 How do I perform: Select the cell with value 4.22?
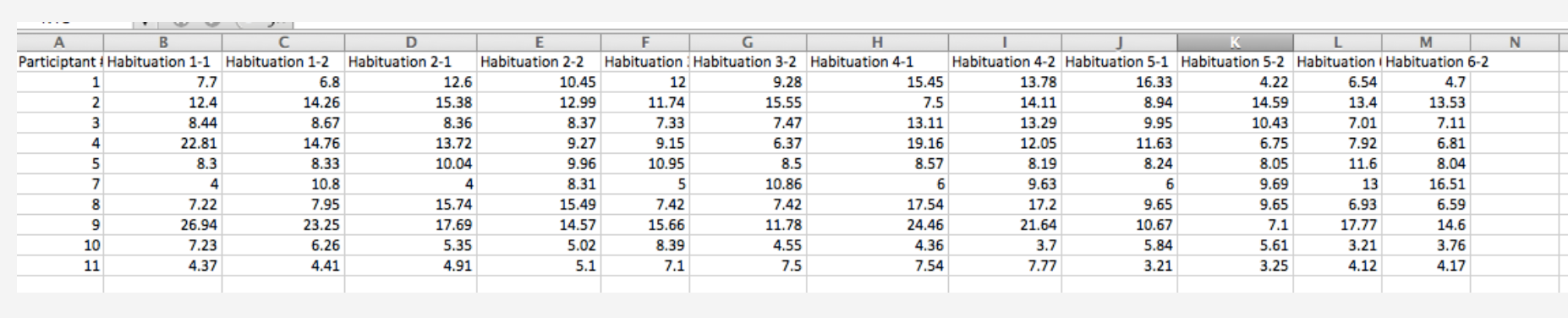(x=1235, y=82)
